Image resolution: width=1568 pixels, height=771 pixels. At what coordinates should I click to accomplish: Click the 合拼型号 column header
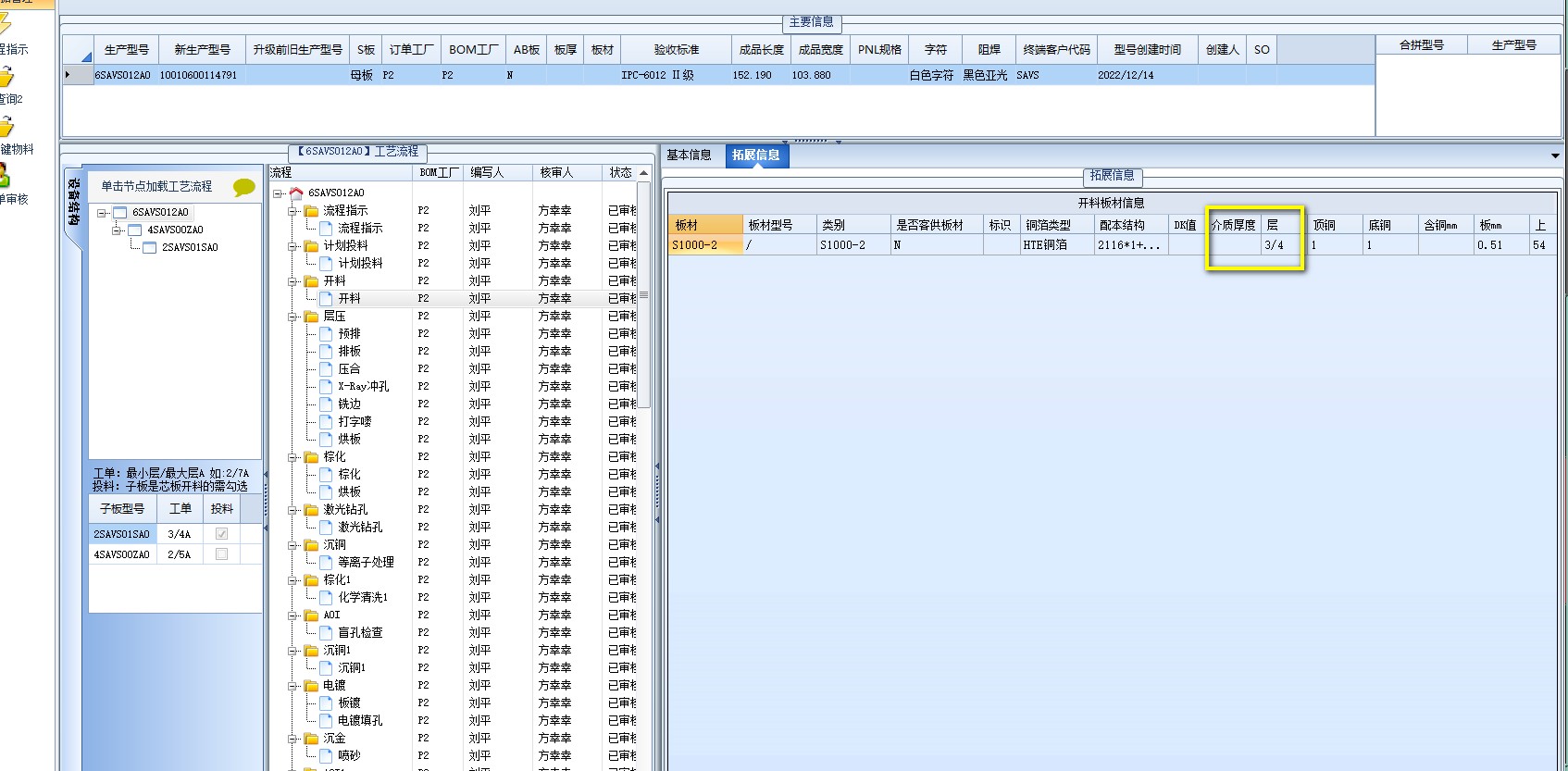tap(1422, 44)
